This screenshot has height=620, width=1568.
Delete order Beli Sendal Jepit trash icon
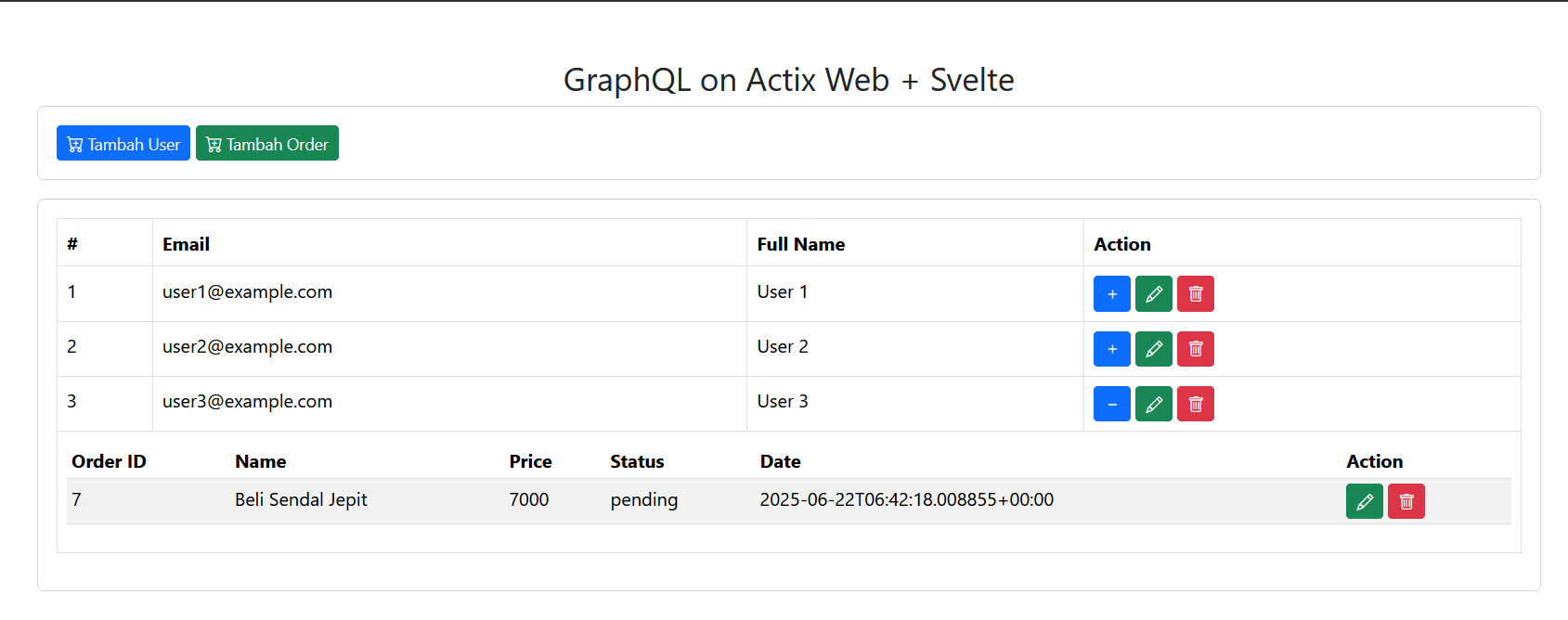[x=1406, y=501]
